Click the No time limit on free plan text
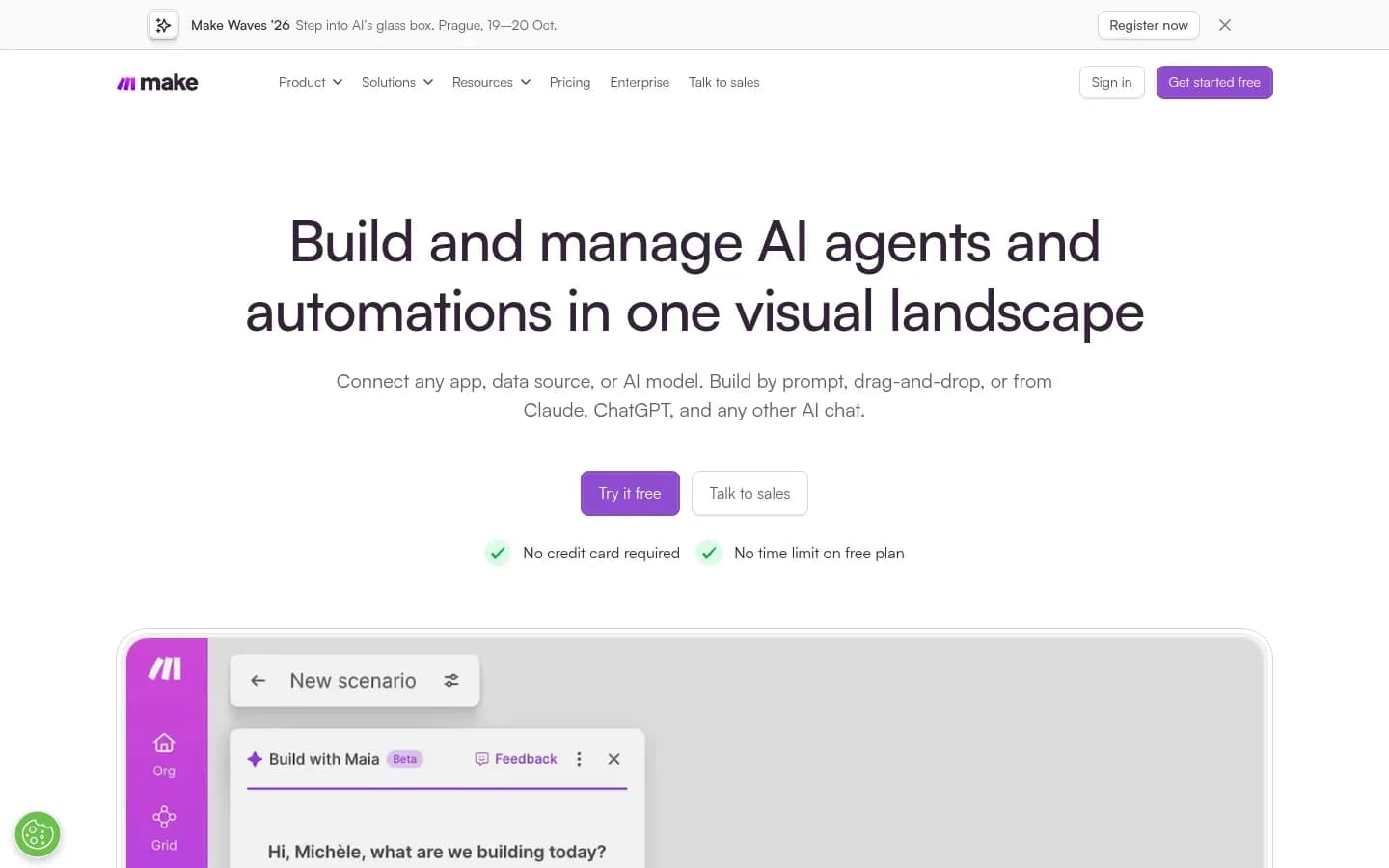This screenshot has height=868, width=1389. 819,553
